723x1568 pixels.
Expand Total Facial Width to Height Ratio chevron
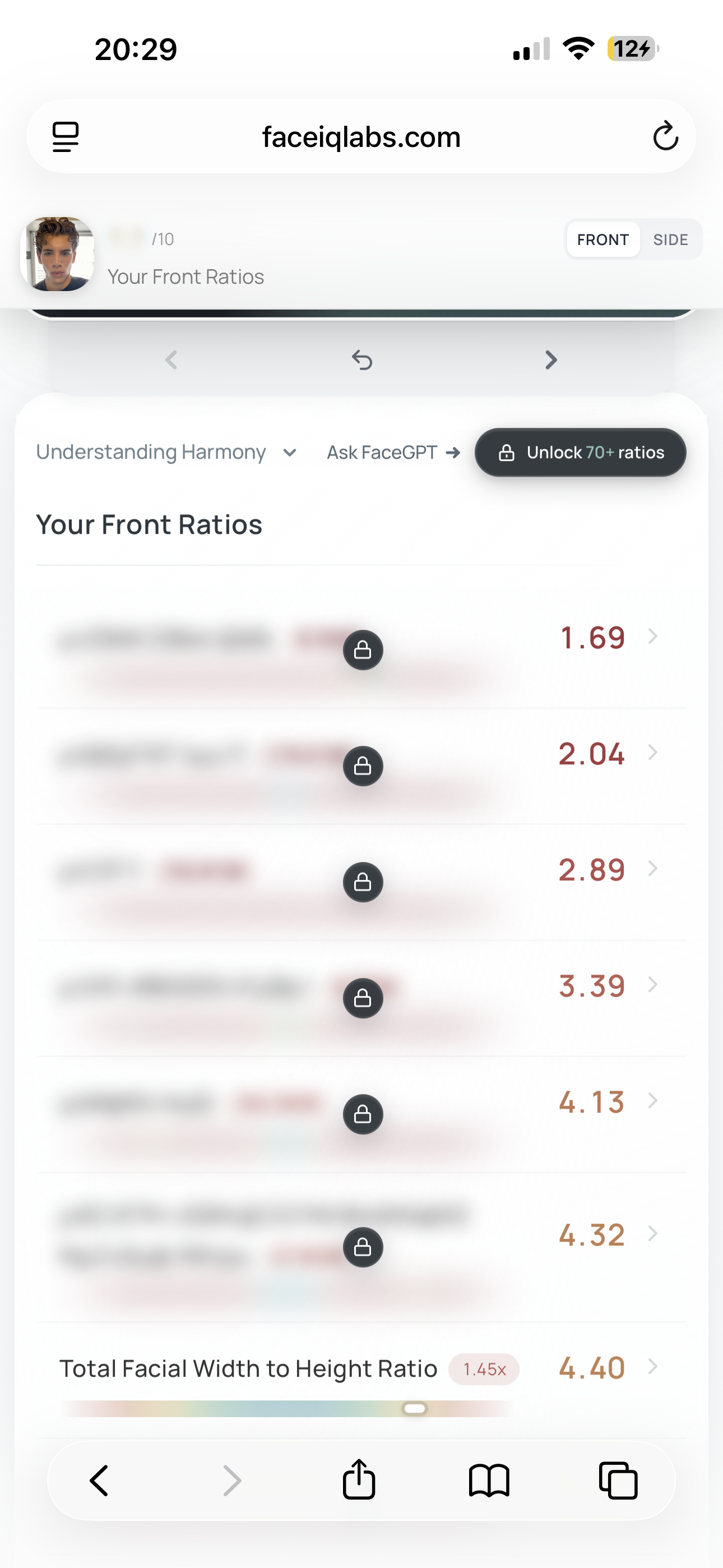click(x=653, y=1367)
